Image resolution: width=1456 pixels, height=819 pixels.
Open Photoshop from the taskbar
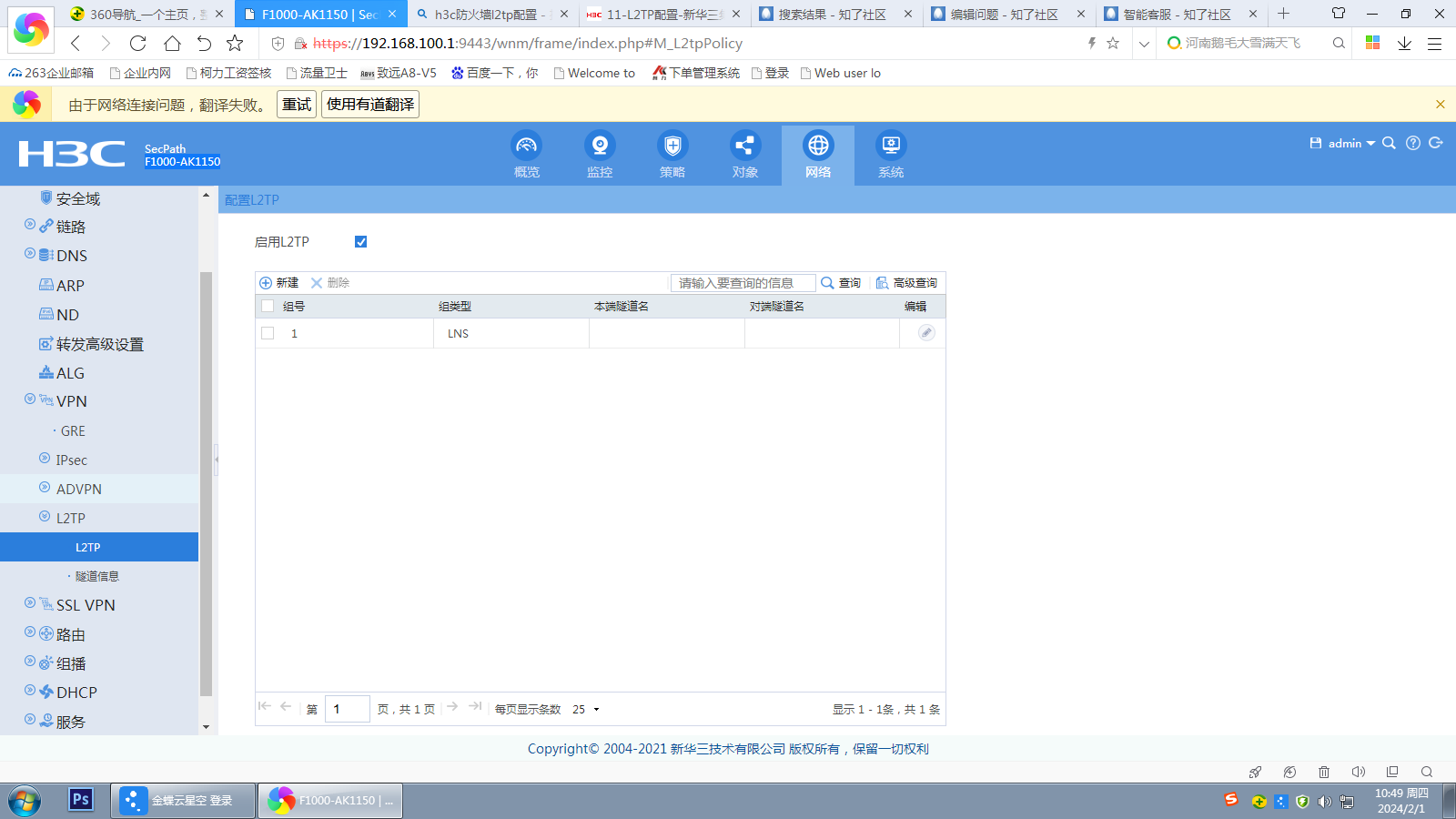point(81,799)
